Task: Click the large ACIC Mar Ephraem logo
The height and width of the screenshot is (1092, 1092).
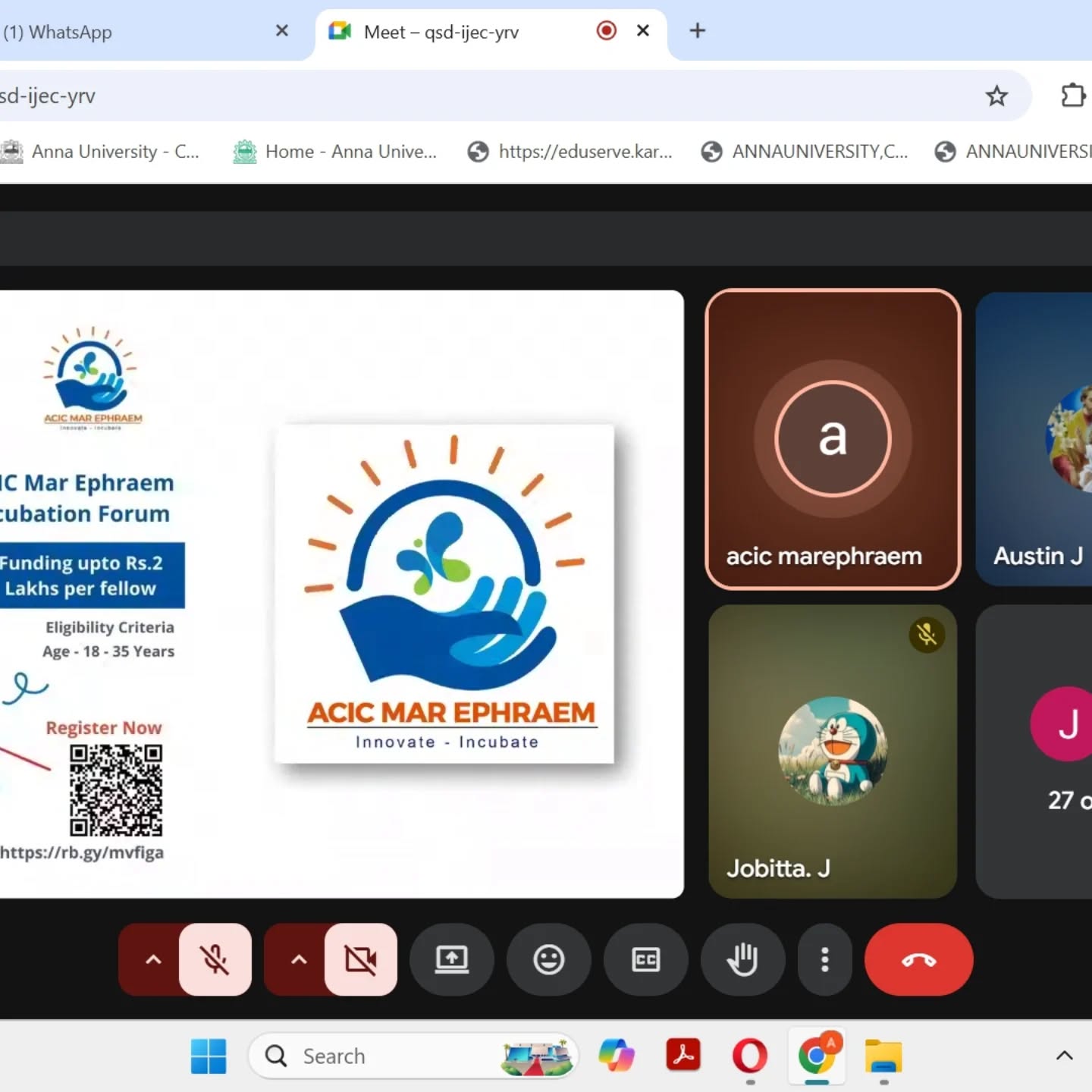Action: click(444, 594)
